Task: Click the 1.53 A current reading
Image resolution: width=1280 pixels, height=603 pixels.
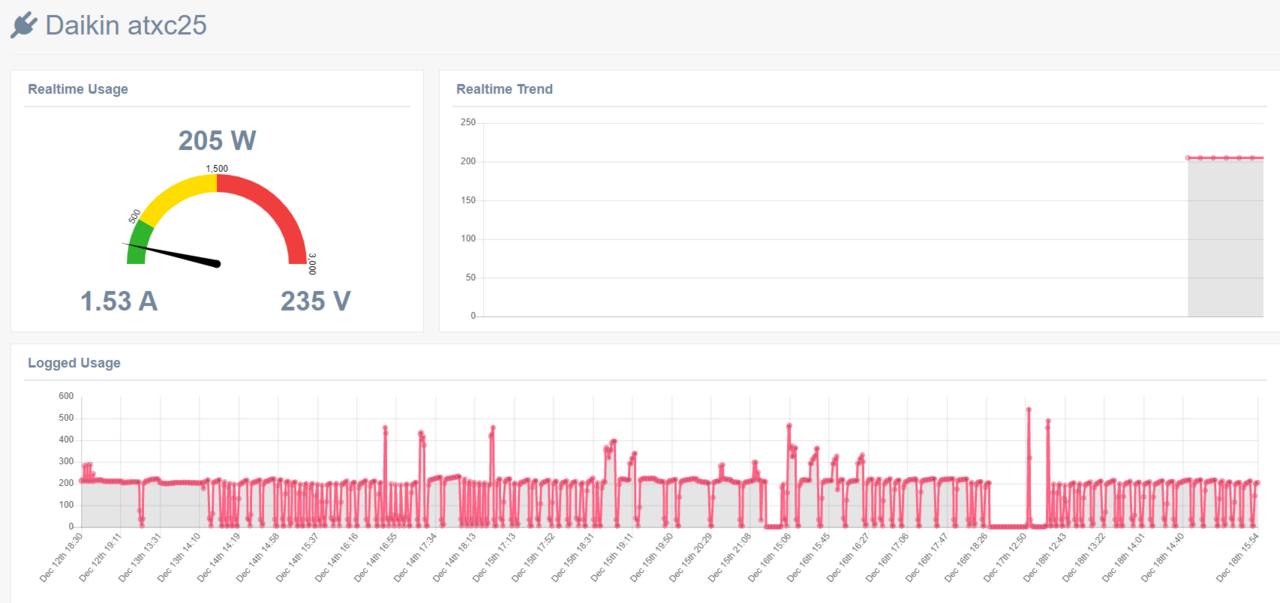Action: tap(119, 300)
